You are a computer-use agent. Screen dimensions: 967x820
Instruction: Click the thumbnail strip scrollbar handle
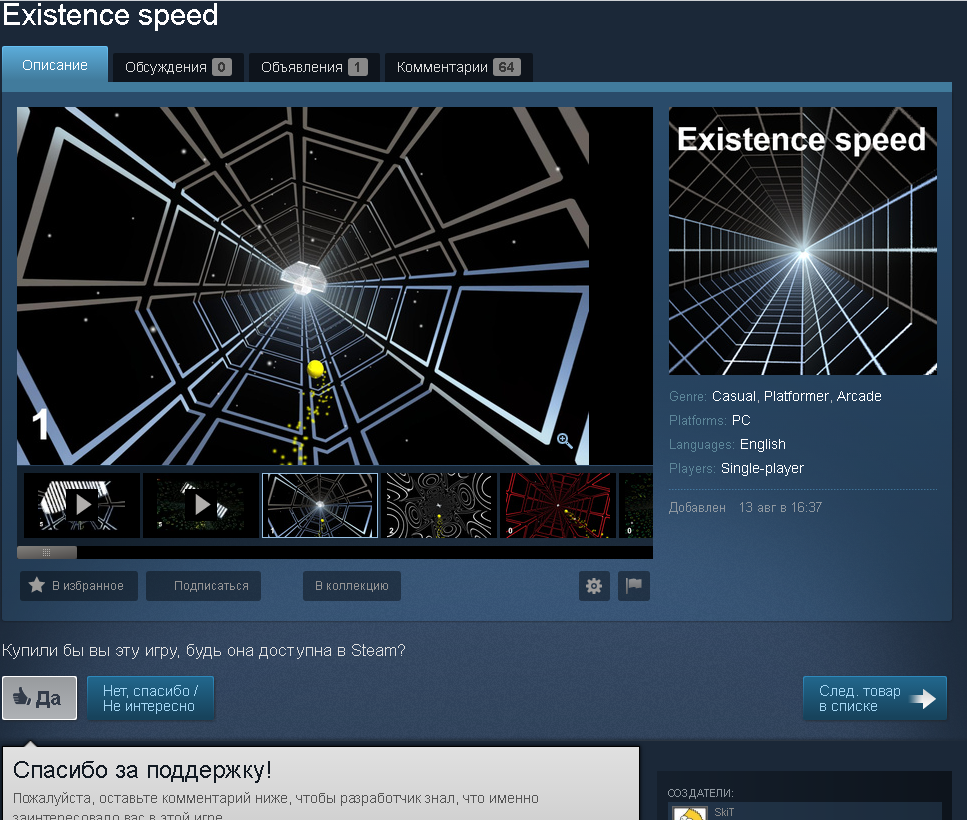[x=47, y=552]
